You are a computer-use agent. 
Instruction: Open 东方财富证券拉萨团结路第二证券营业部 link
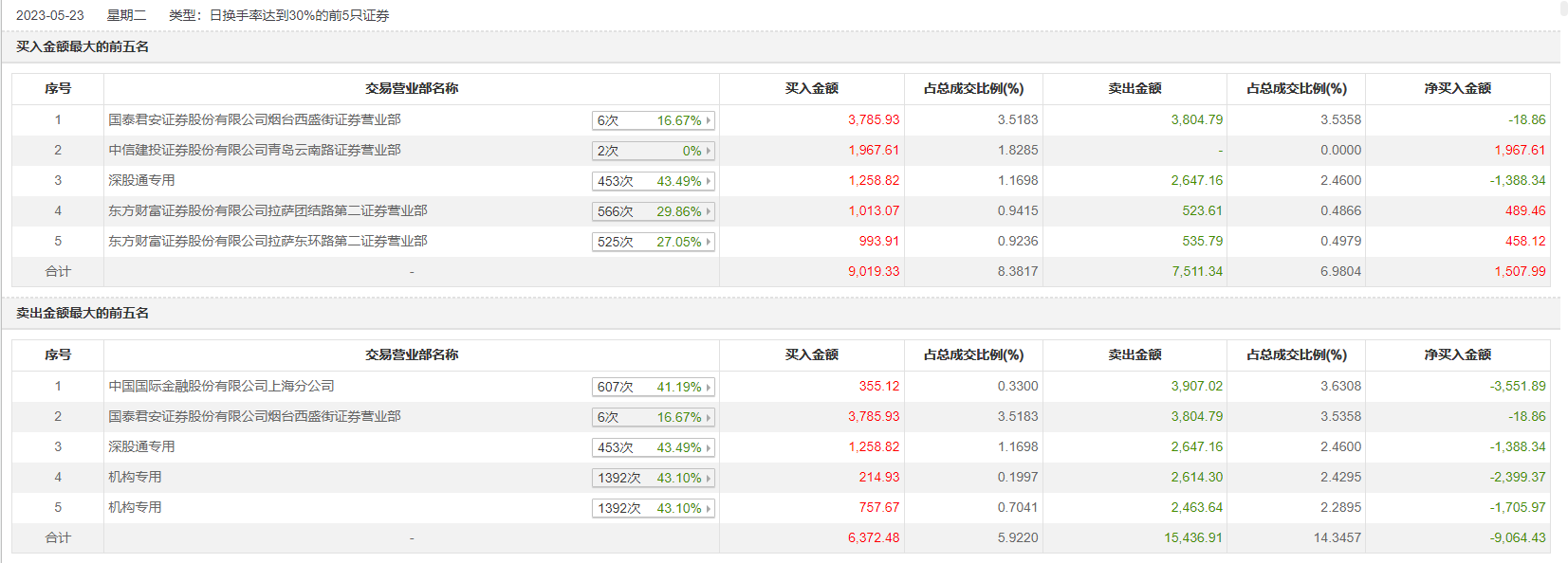click(x=267, y=210)
